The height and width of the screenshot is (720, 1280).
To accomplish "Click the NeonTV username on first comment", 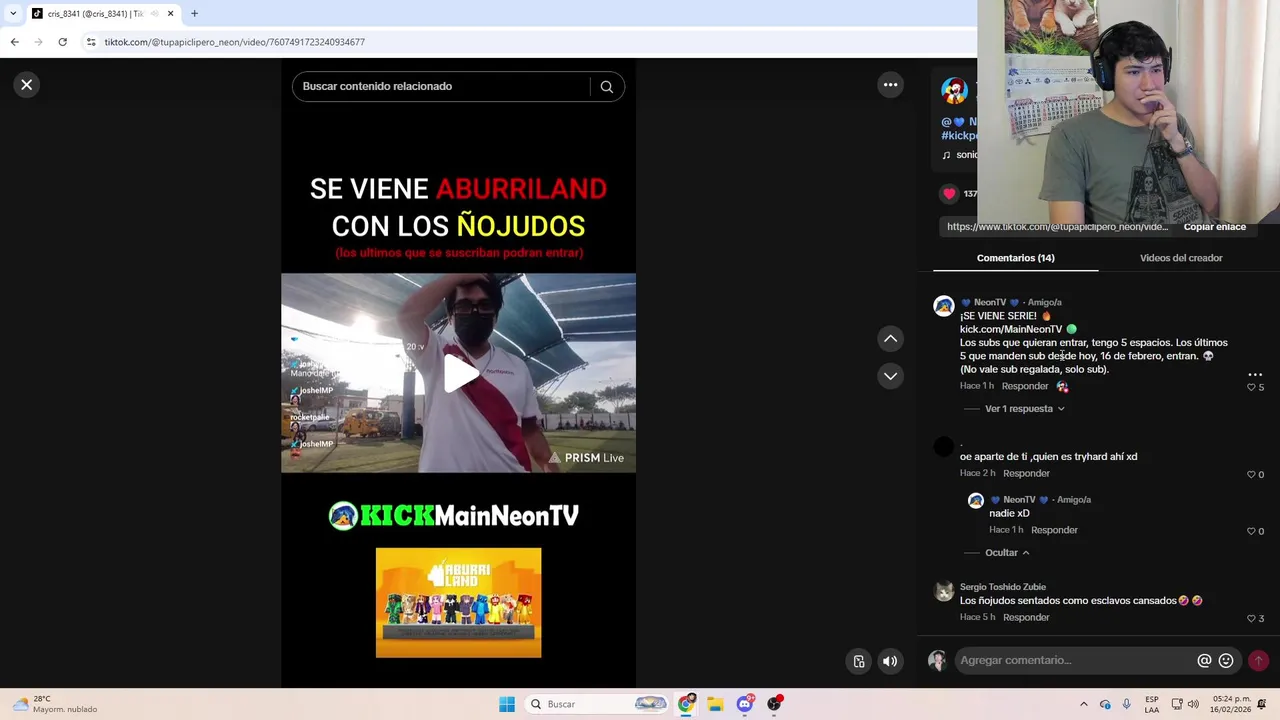I will click(990, 302).
